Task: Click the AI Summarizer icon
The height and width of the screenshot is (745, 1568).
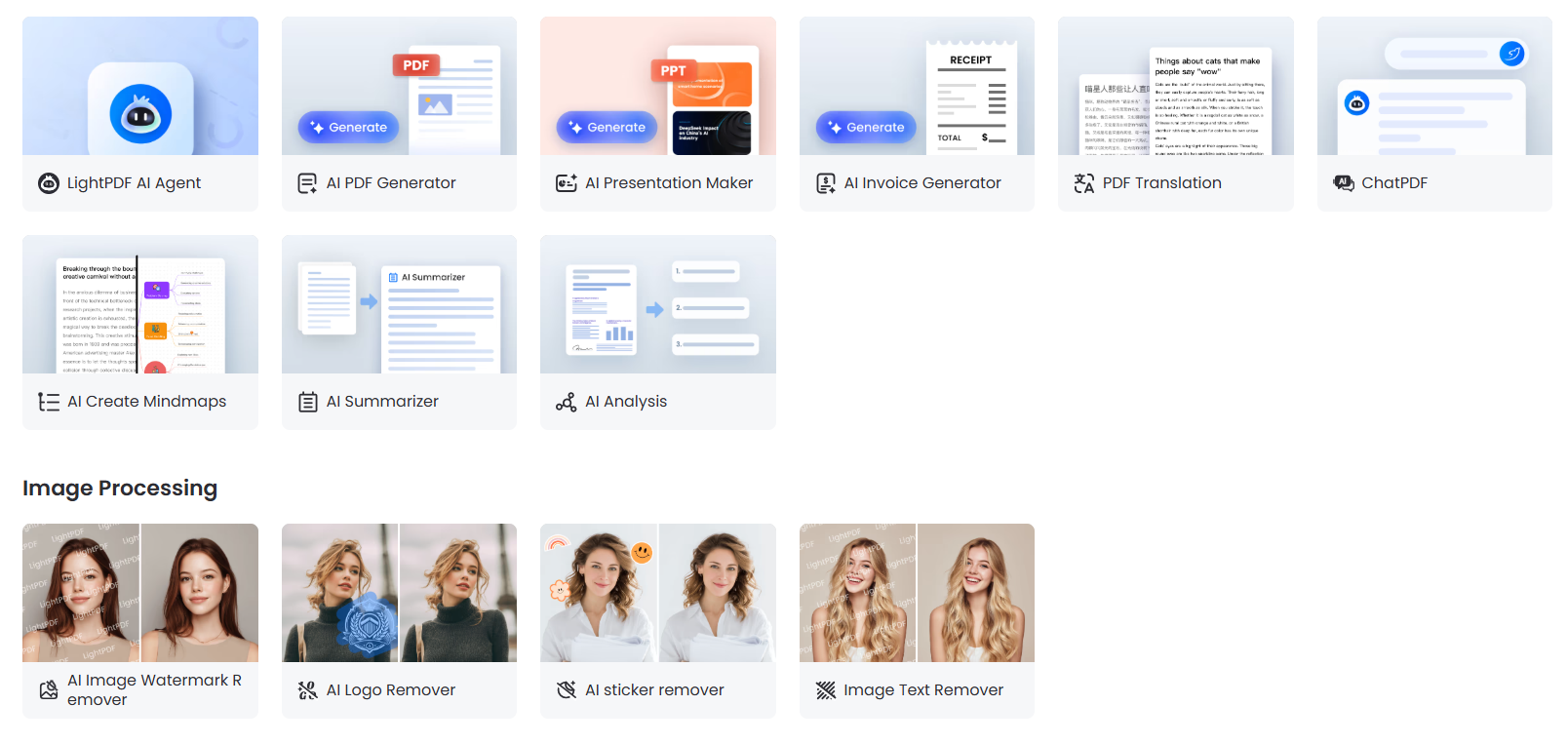Action: point(307,402)
